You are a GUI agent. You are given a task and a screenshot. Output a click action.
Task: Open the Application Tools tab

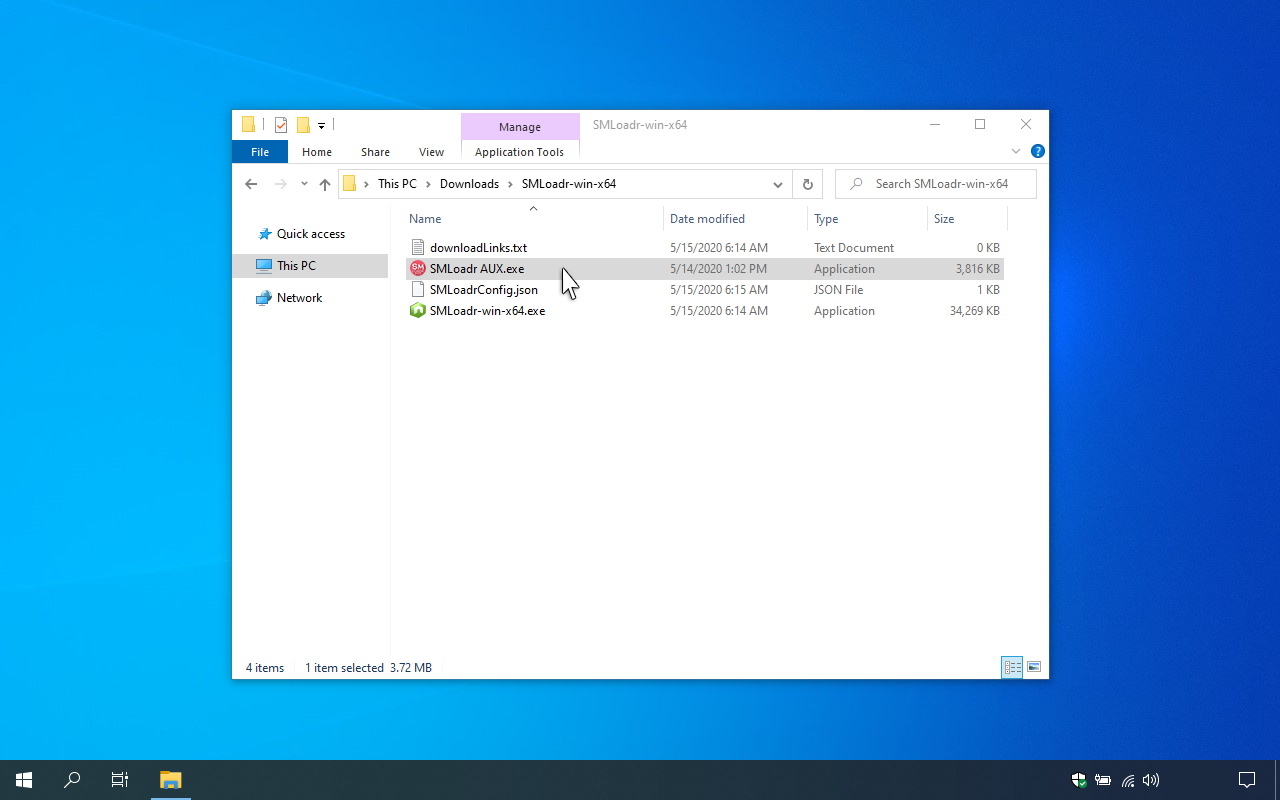click(519, 152)
